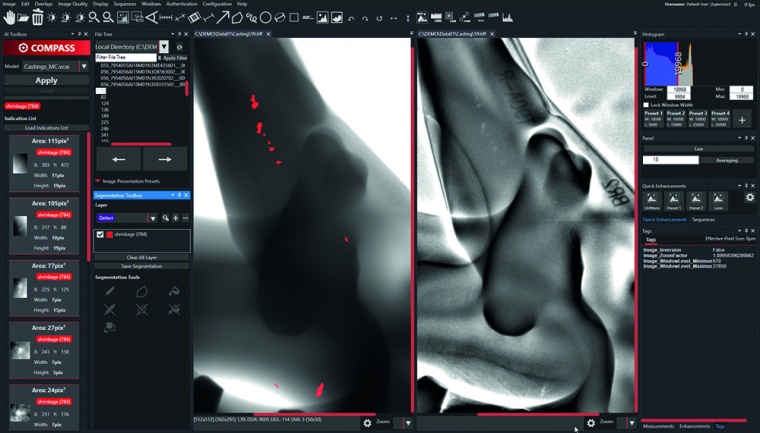Image resolution: width=760 pixels, height=433 pixels.
Task: Enable Lock Window Width checkbox
Action: (x=646, y=105)
